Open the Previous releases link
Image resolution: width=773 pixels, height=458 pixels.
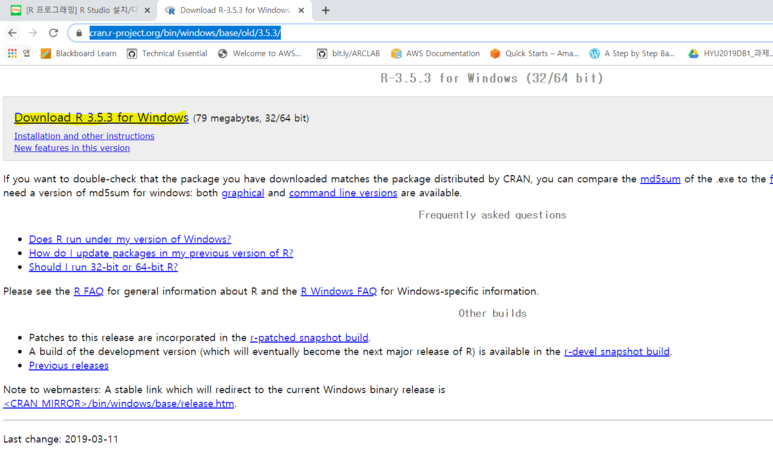click(69, 365)
